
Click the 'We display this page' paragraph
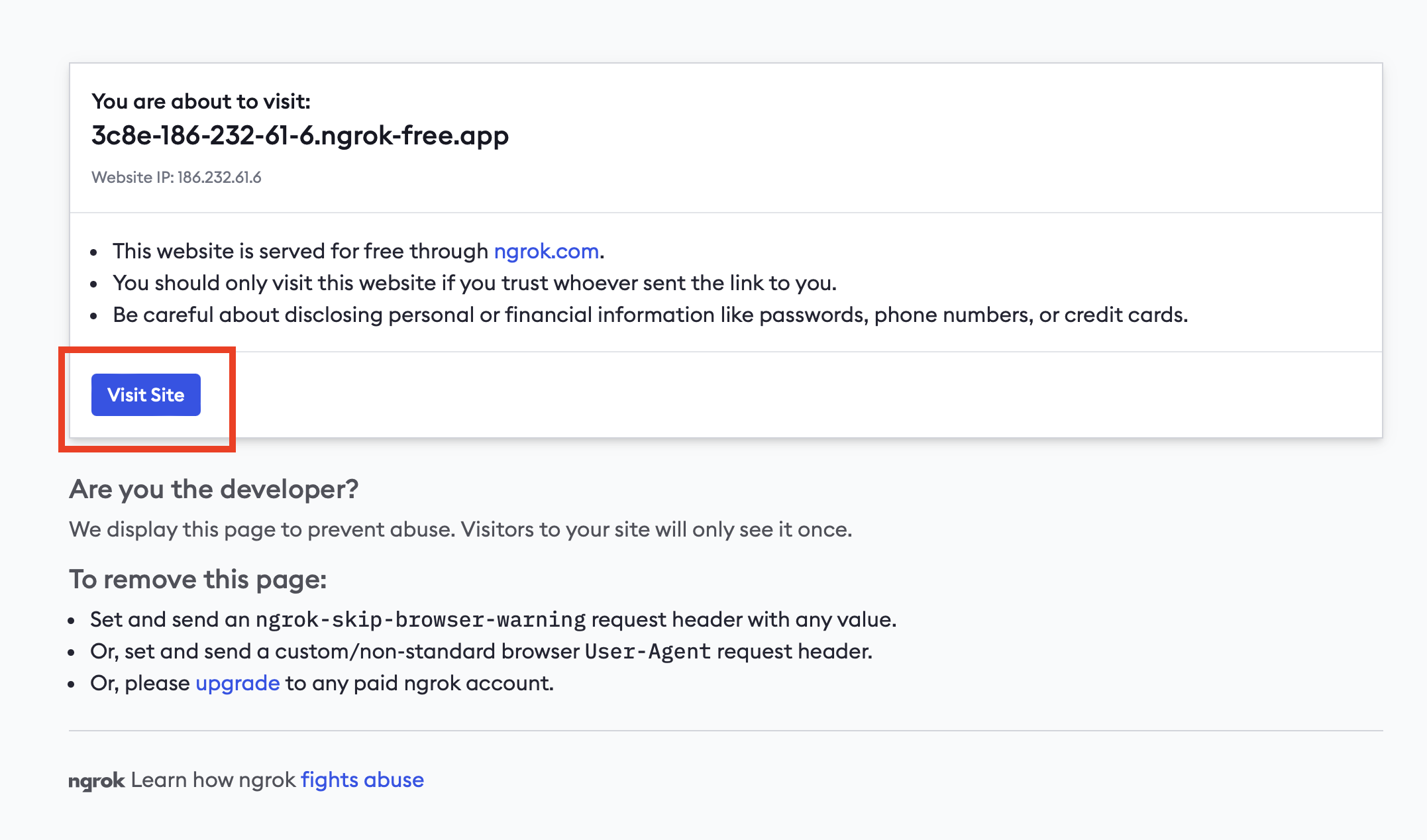pyautogui.click(x=460, y=529)
